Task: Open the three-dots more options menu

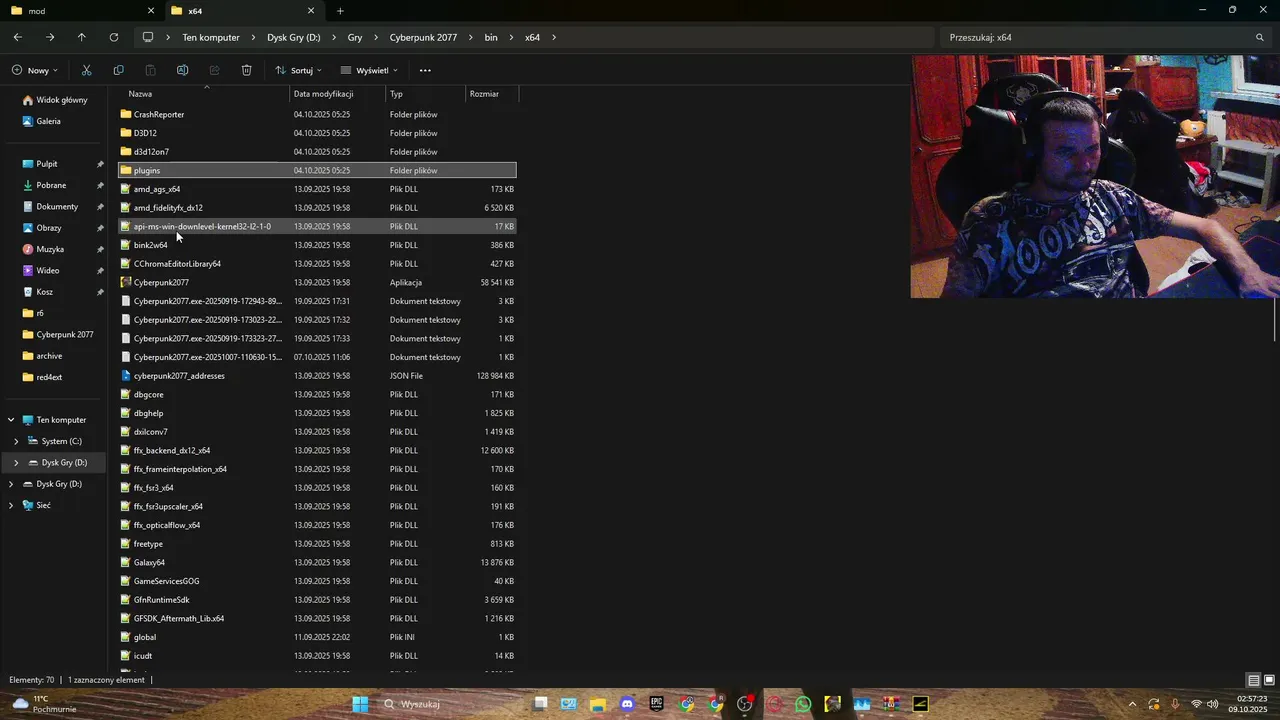Action: [x=425, y=70]
